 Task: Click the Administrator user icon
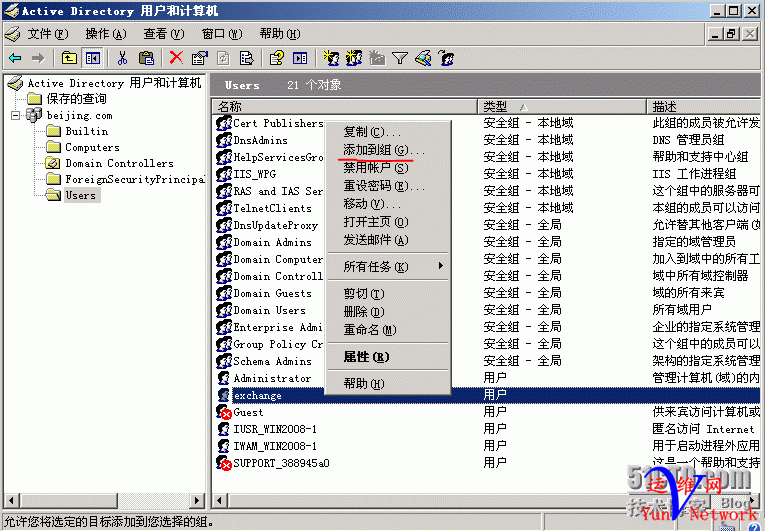(x=223, y=378)
